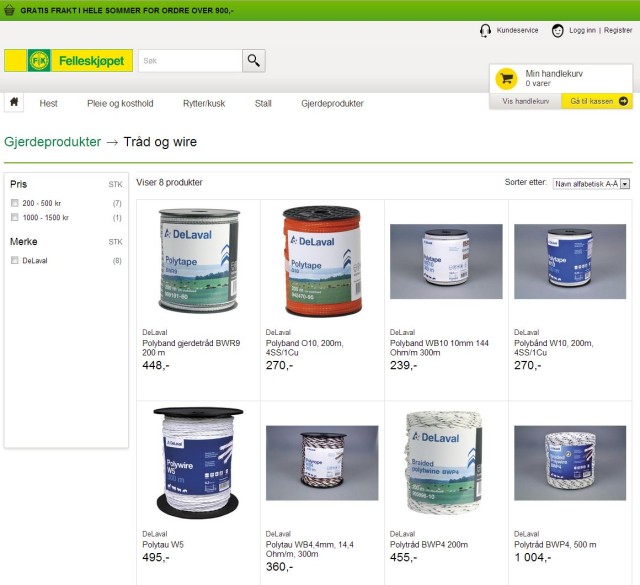
Task: Check the 1000 - 1500 kr filter
Action: [x=15, y=217]
